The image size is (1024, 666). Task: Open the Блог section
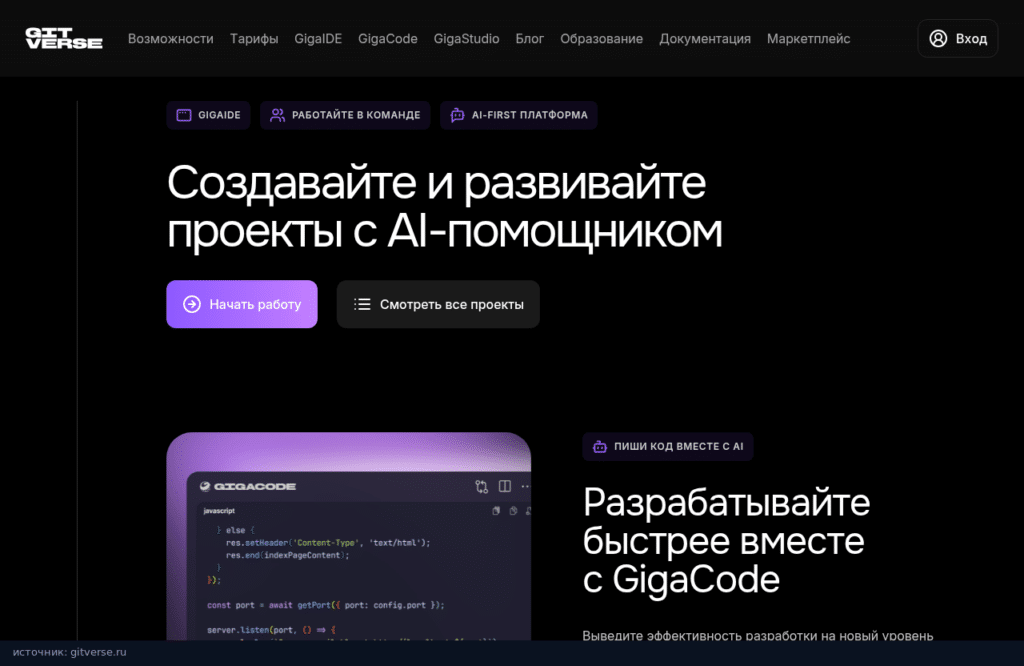click(x=530, y=39)
